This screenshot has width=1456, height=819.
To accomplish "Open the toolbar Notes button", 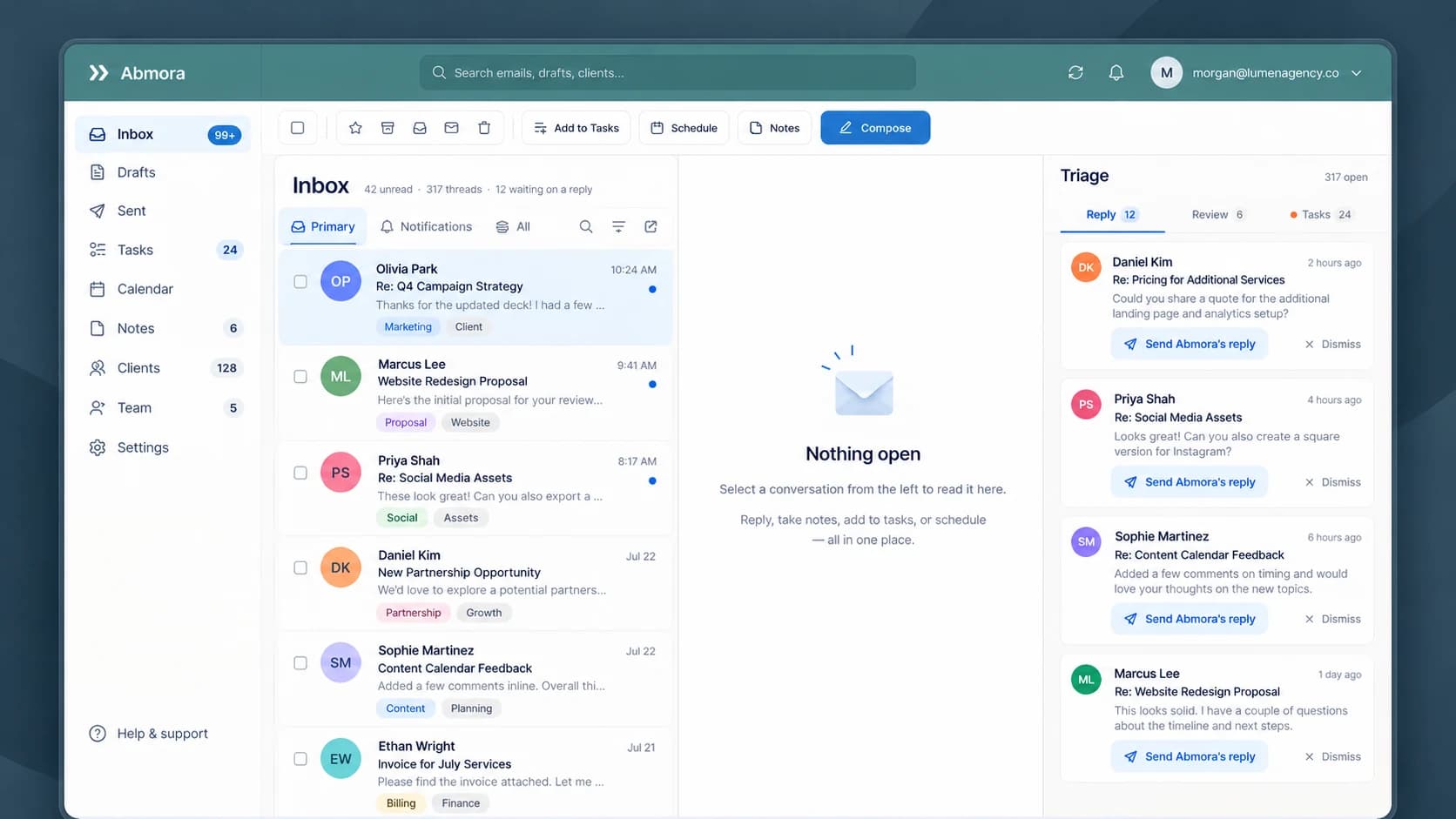I will click(775, 128).
